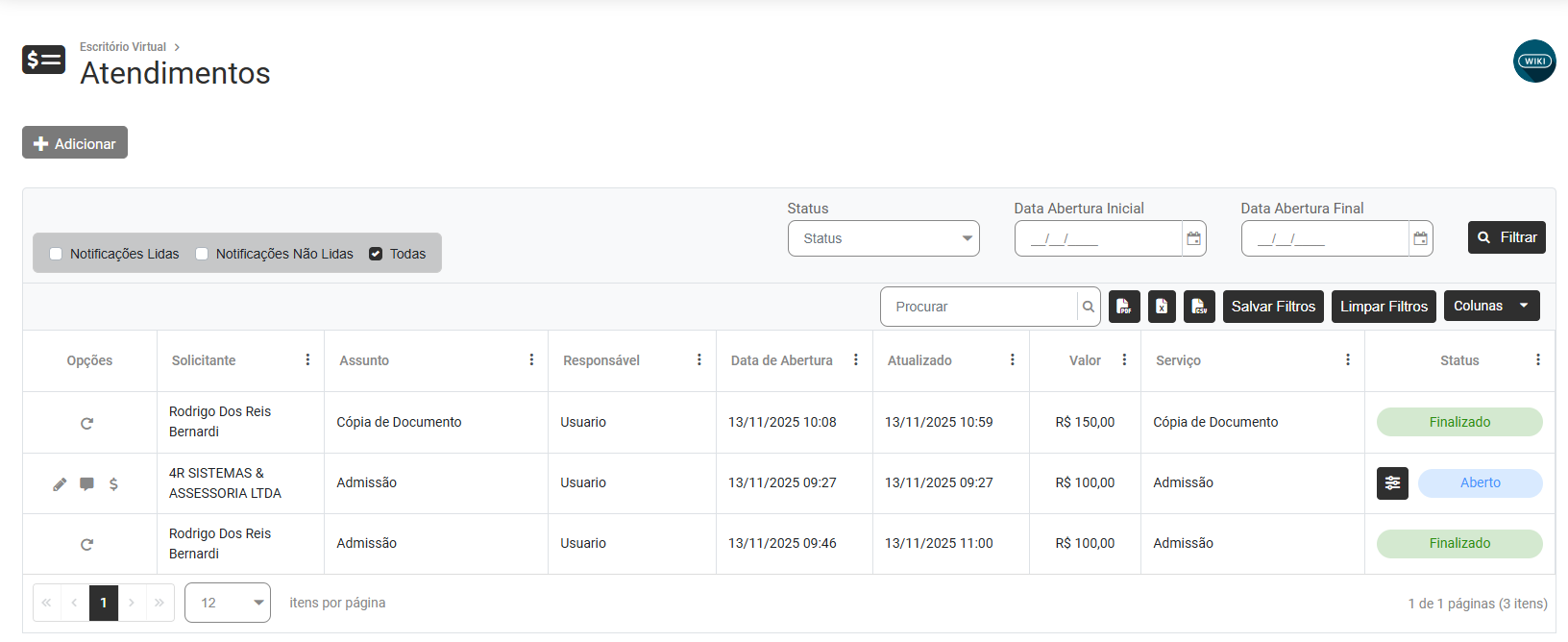
Task: Expand the Colunas dropdown
Action: (x=1491, y=306)
